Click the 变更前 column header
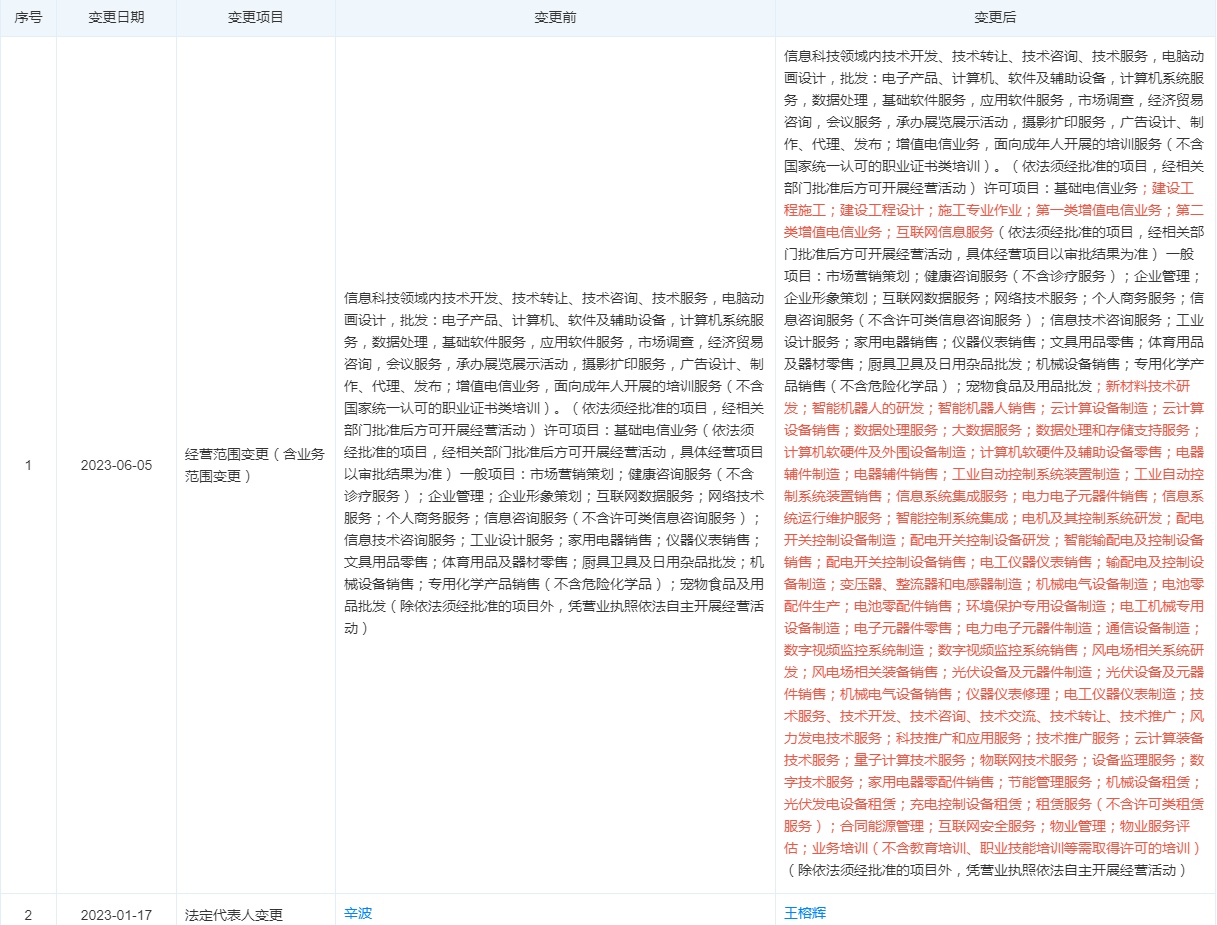 pyautogui.click(x=555, y=18)
